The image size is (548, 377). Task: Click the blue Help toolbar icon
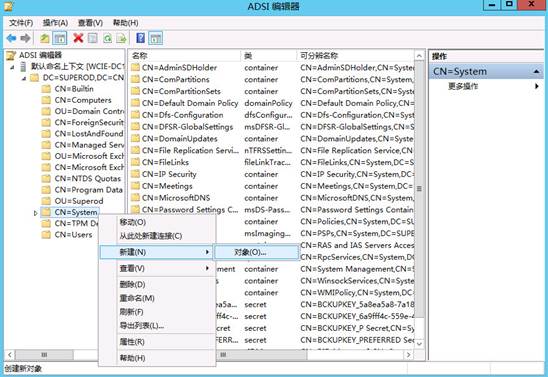(140, 38)
